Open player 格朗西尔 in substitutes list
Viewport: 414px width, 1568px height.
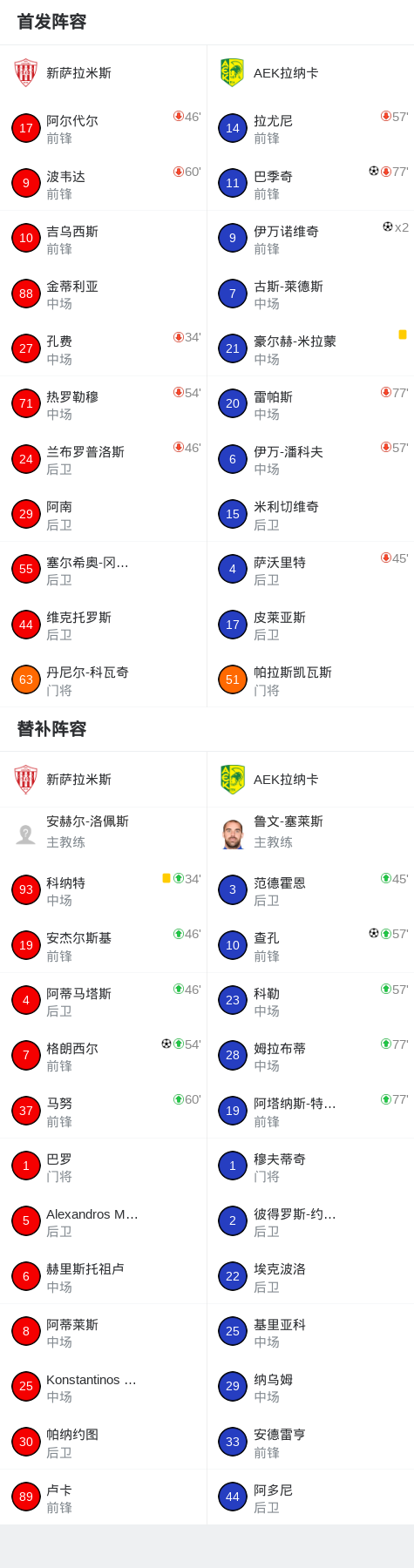[x=104, y=1056]
